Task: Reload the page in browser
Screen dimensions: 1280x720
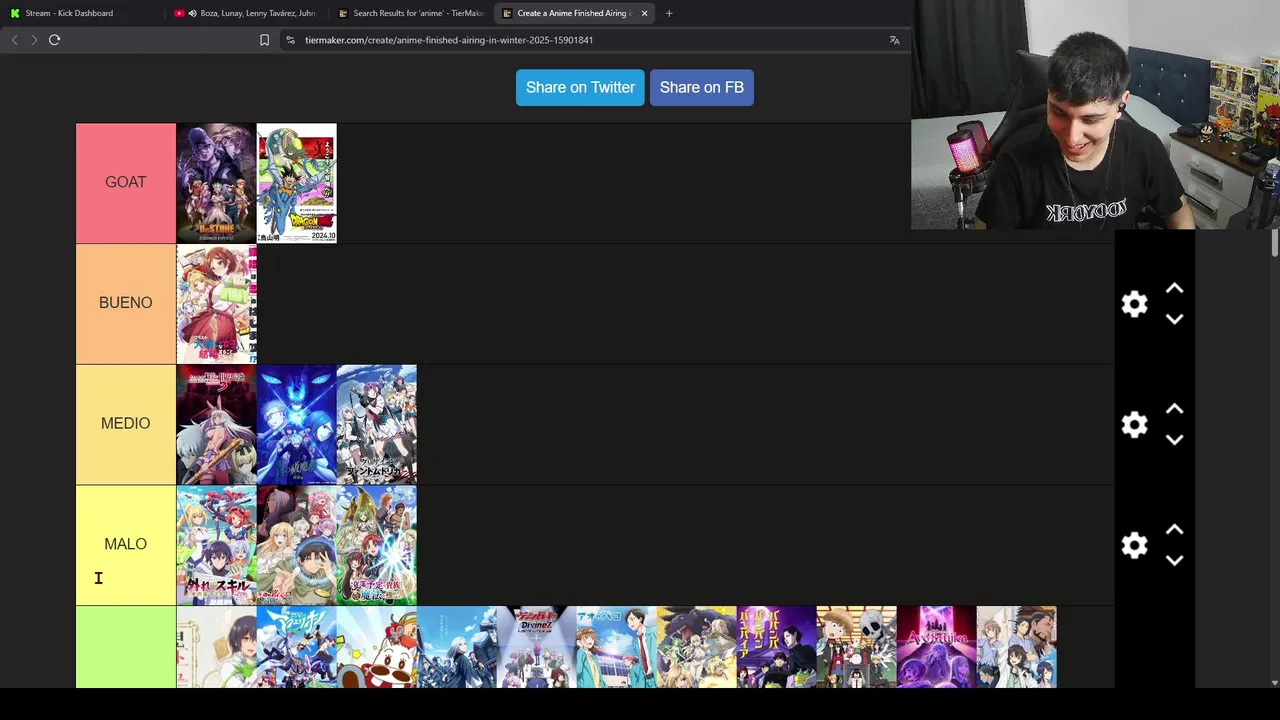Action: tap(54, 40)
